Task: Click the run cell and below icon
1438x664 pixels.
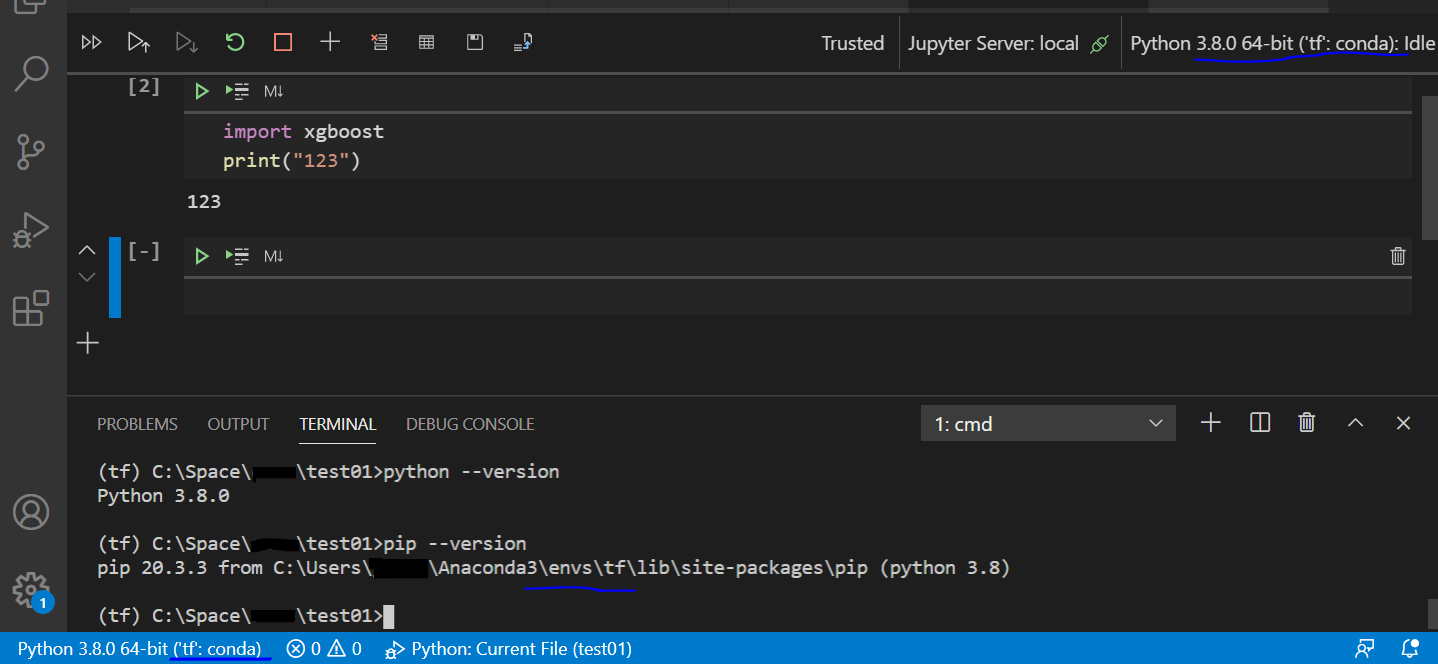Action: coord(186,42)
